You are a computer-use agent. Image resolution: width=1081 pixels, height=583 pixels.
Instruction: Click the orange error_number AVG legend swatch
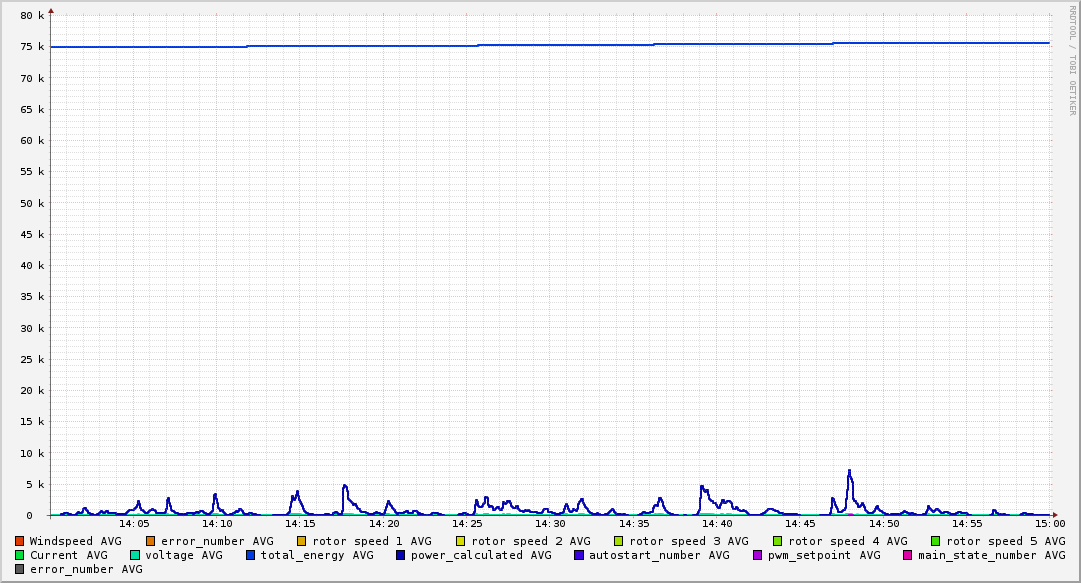pyautogui.click(x=151, y=541)
